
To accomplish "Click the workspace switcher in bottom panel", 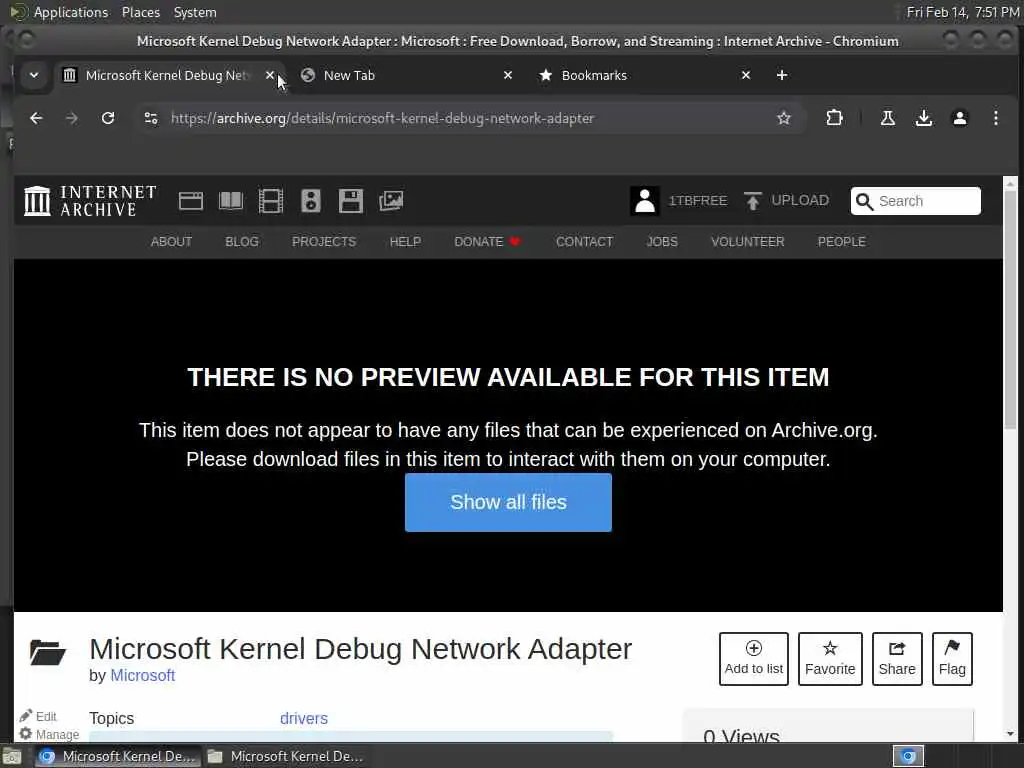I will (908, 756).
